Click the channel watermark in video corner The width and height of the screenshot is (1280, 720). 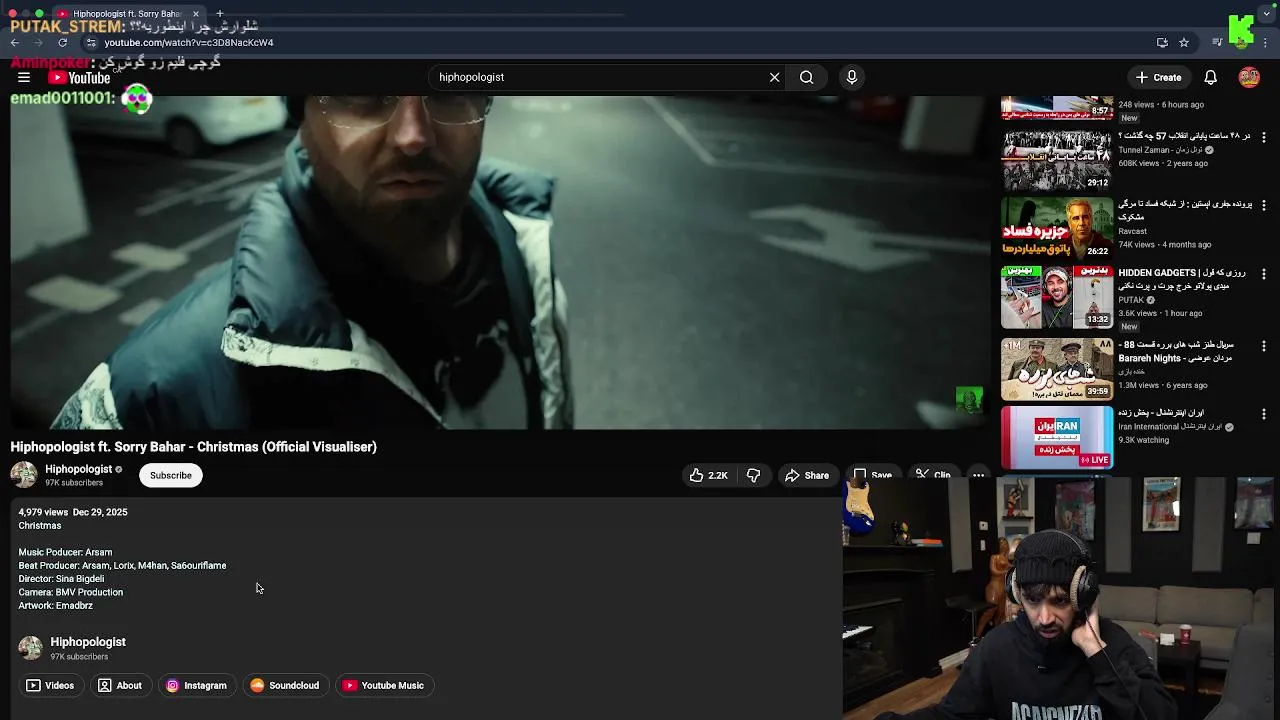(969, 400)
